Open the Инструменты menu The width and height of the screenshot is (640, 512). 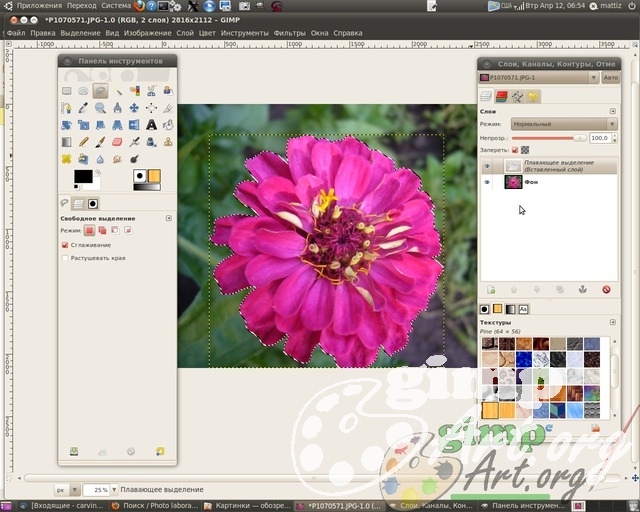coord(244,33)
